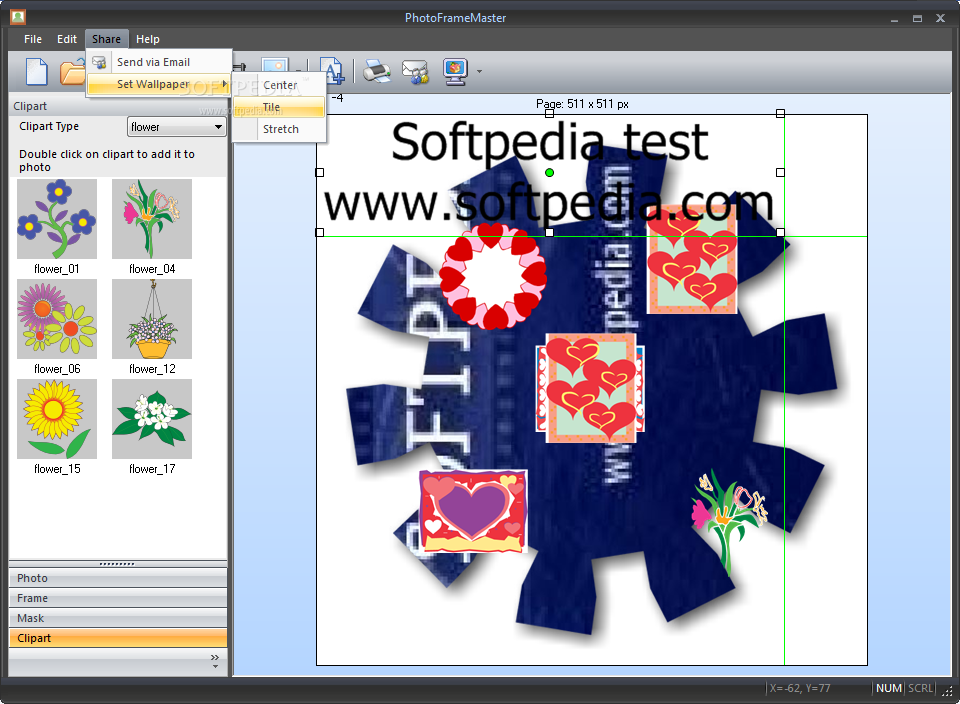Screen dimensions: 960x704
Task: Click the Softpedia test text on canvas
Action: click(x=549, y=141)
